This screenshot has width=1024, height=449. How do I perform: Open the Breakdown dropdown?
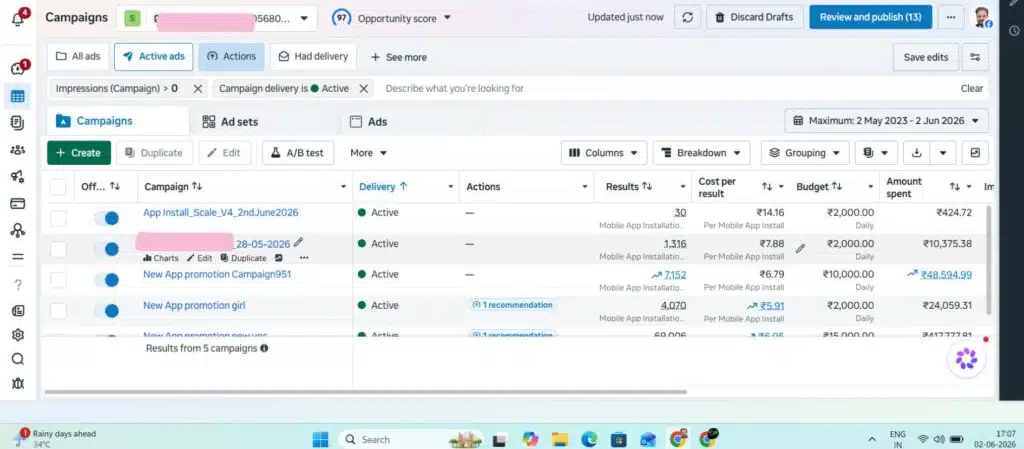pos(701,153)
